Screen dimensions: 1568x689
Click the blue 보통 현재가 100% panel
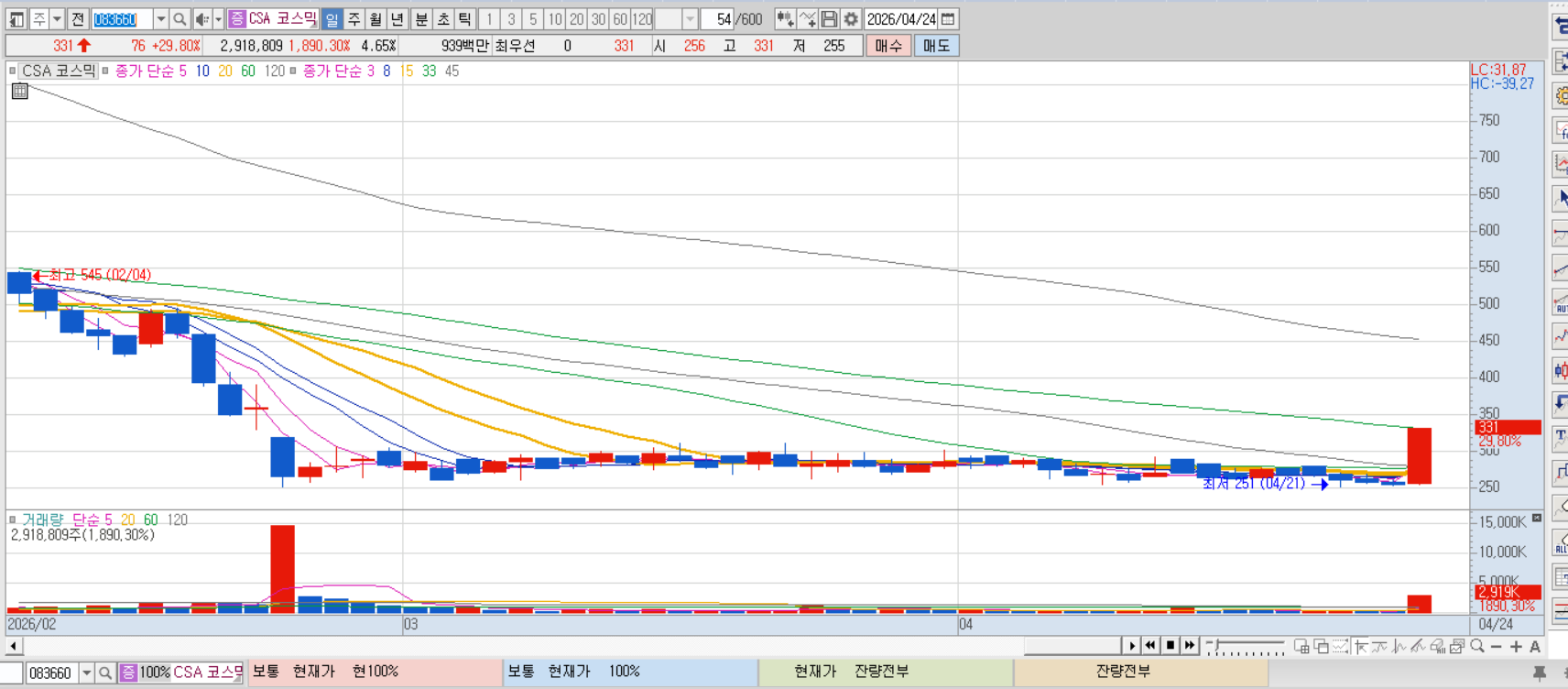[630, 672]
